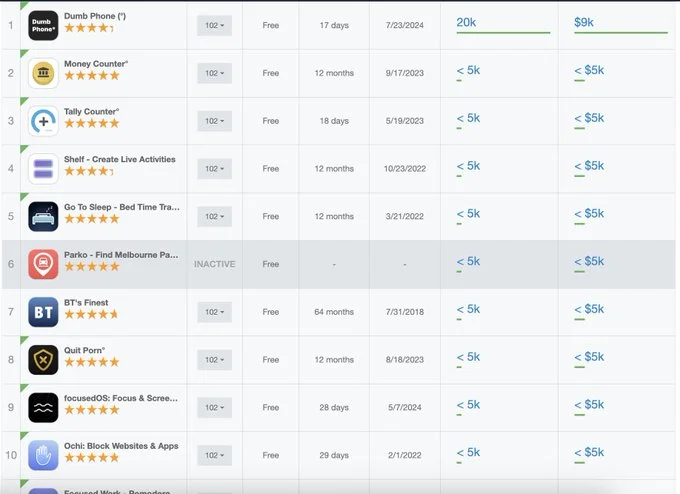This screenshot has height=494, width=680.
Task: Select the Tally Counter app icon
Action: coord(43,121)
